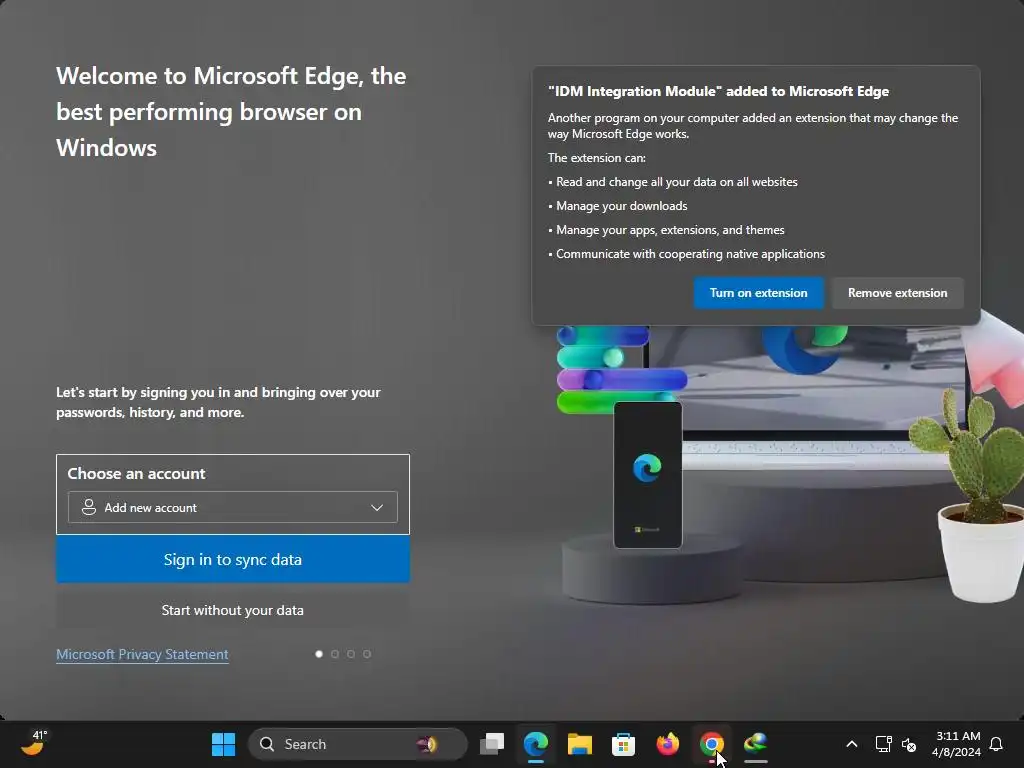Select the second page indicator dot
Image resolution: width=1024 pixels, height=768 pixels.
pos(335,654)
